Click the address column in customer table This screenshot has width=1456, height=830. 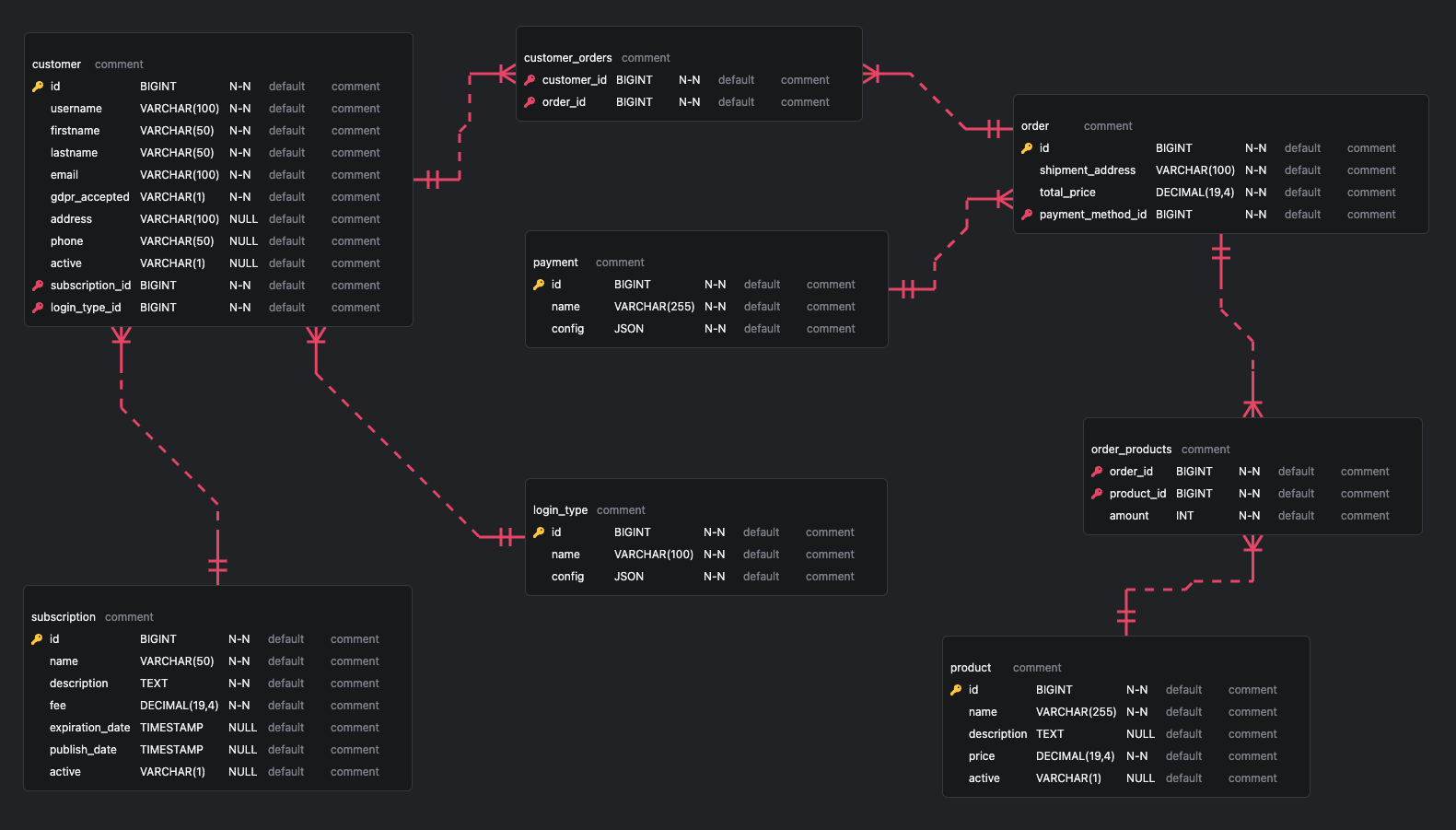tap(71, 219)
